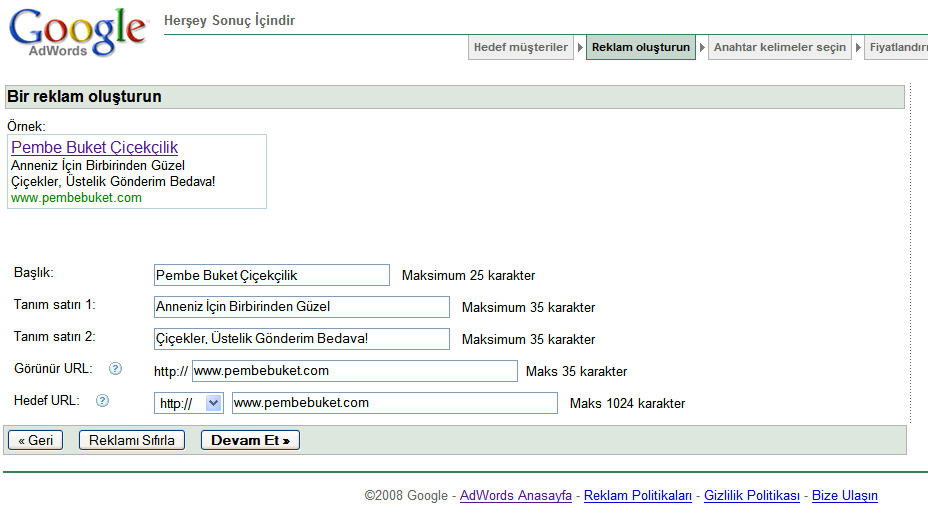Screen dimensions: 928x531
Task: Click the 'Bir reklam oluşturun' heading
Action: pos(84,96)
